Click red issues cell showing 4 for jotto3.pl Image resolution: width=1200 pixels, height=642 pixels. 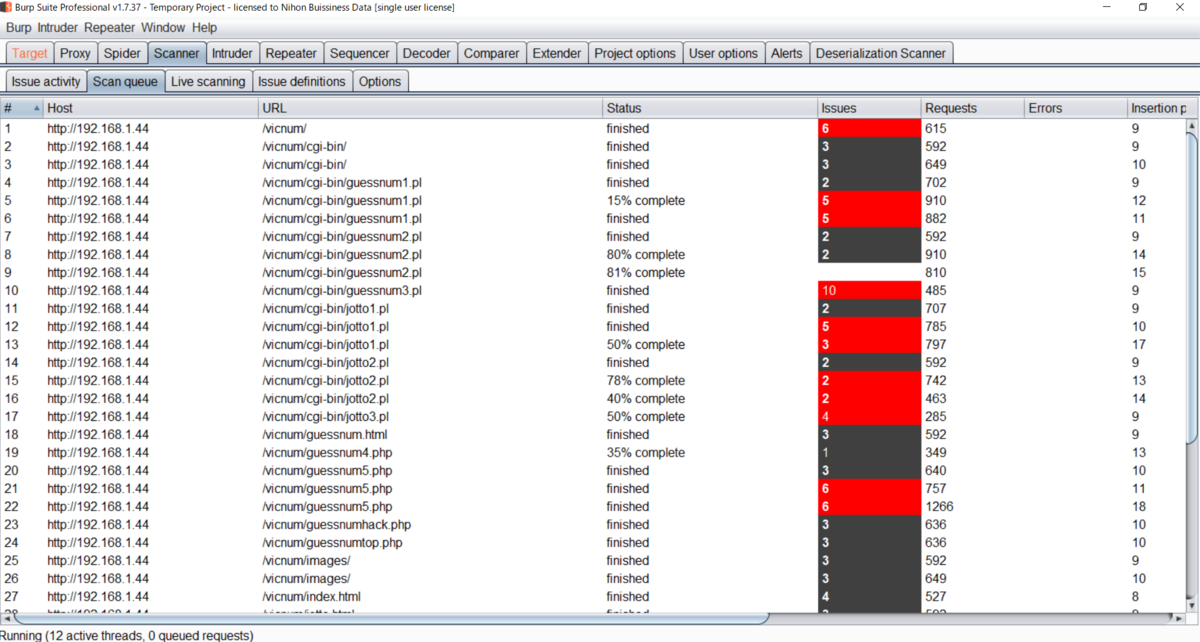point(869,417)
